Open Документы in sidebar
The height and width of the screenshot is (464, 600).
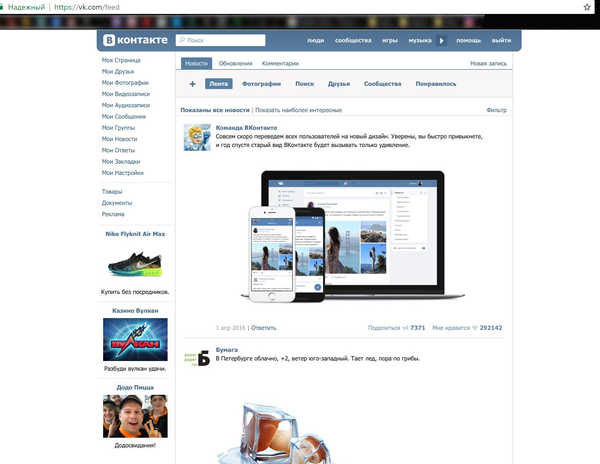pyautogui.click(x=117, y=203)
